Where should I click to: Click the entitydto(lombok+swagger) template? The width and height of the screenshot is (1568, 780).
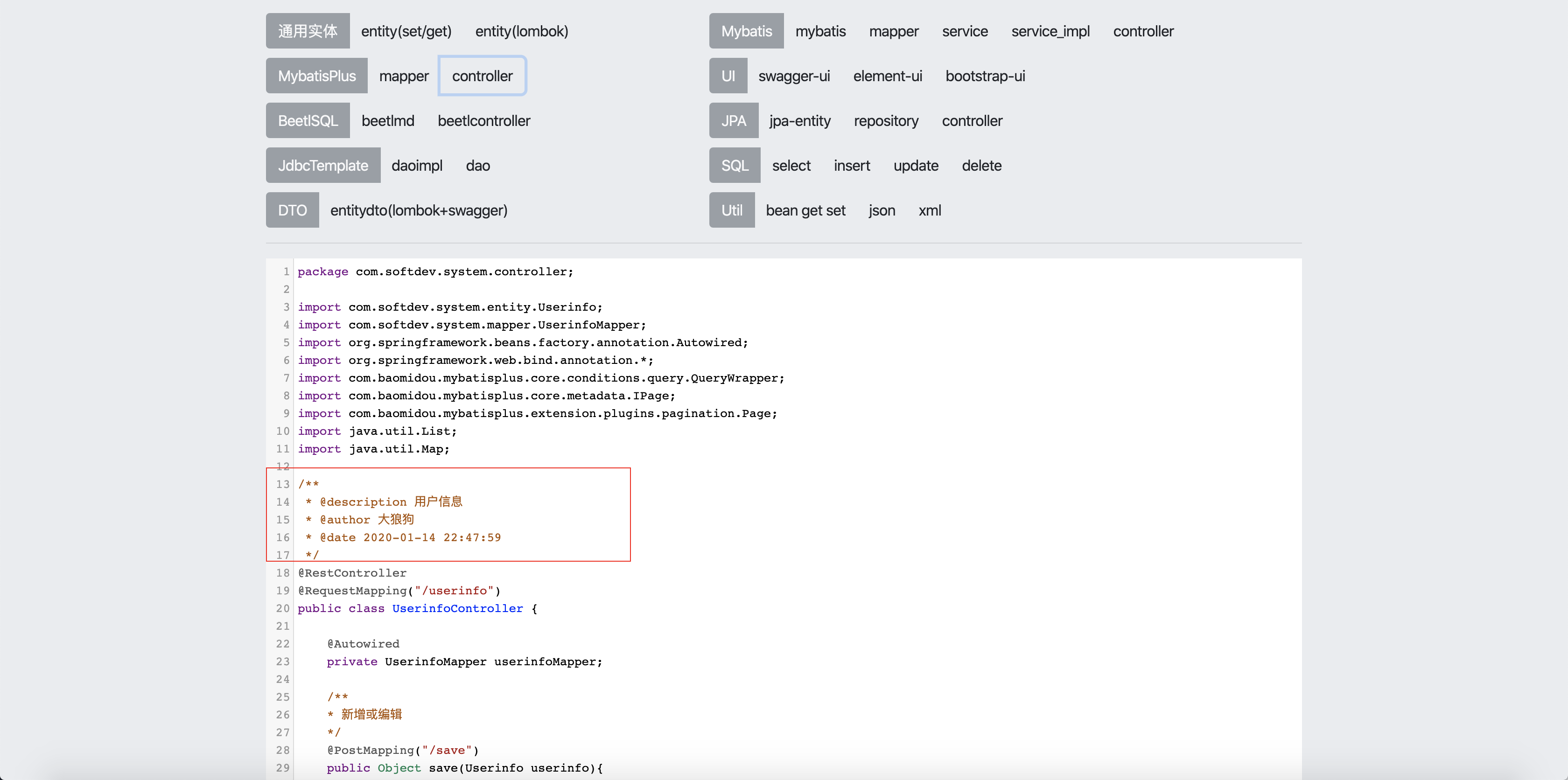pyautogui.click(x=418, y=210)
